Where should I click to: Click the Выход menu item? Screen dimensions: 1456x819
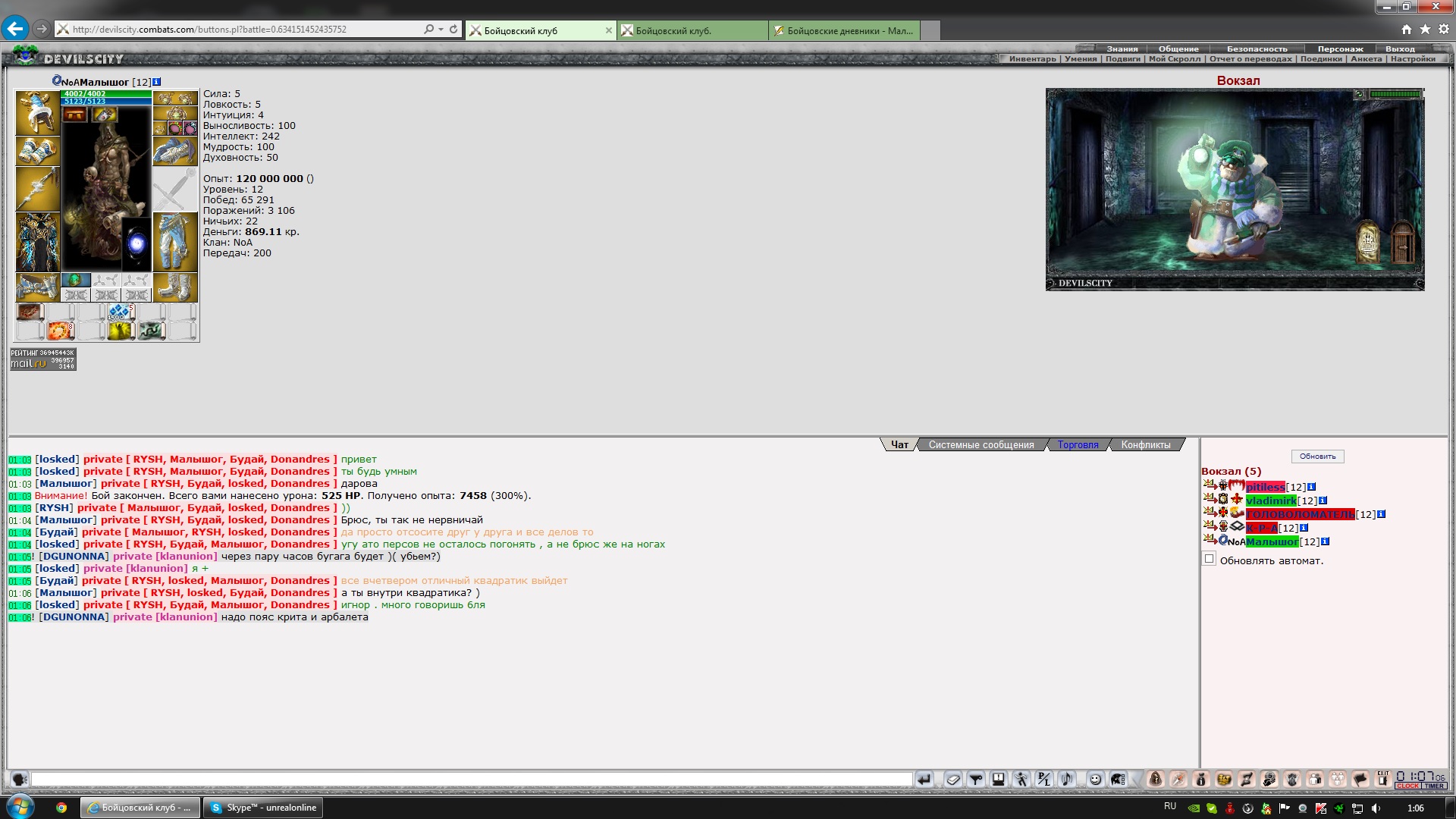tap(1400, 49)
